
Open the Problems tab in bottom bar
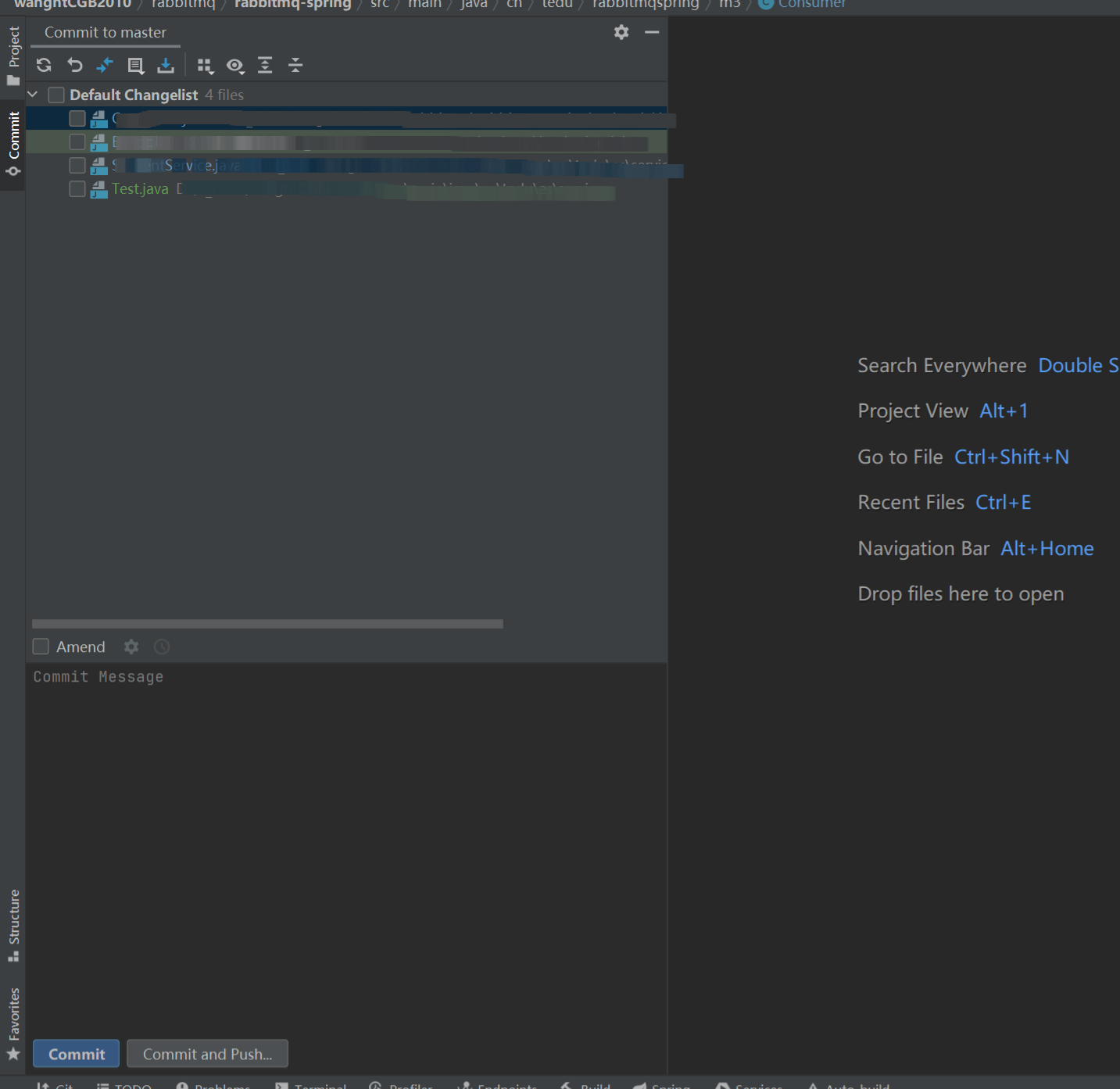[x=213, y=1084]
